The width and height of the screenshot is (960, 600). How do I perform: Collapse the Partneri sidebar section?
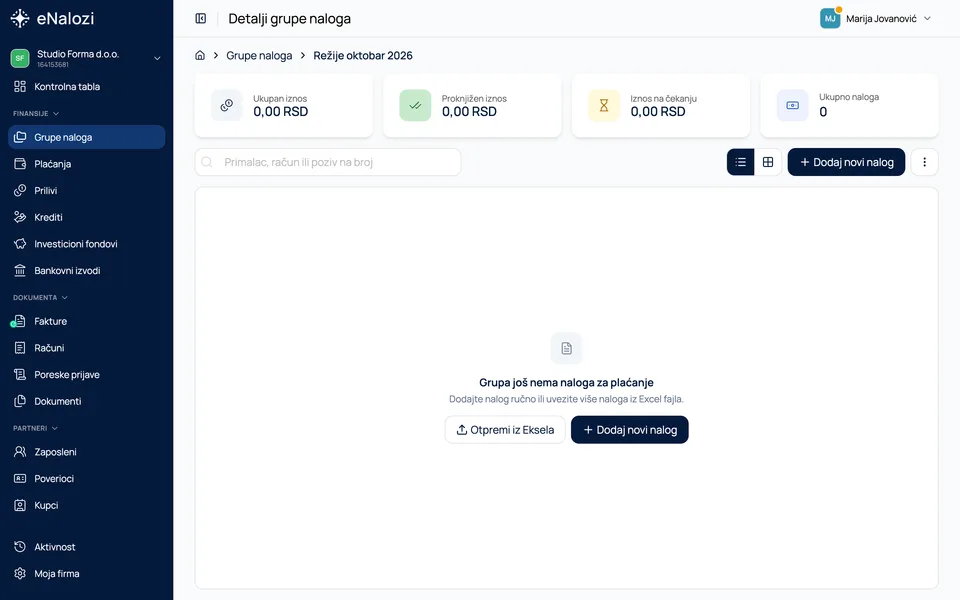click(x=36, y=428)
